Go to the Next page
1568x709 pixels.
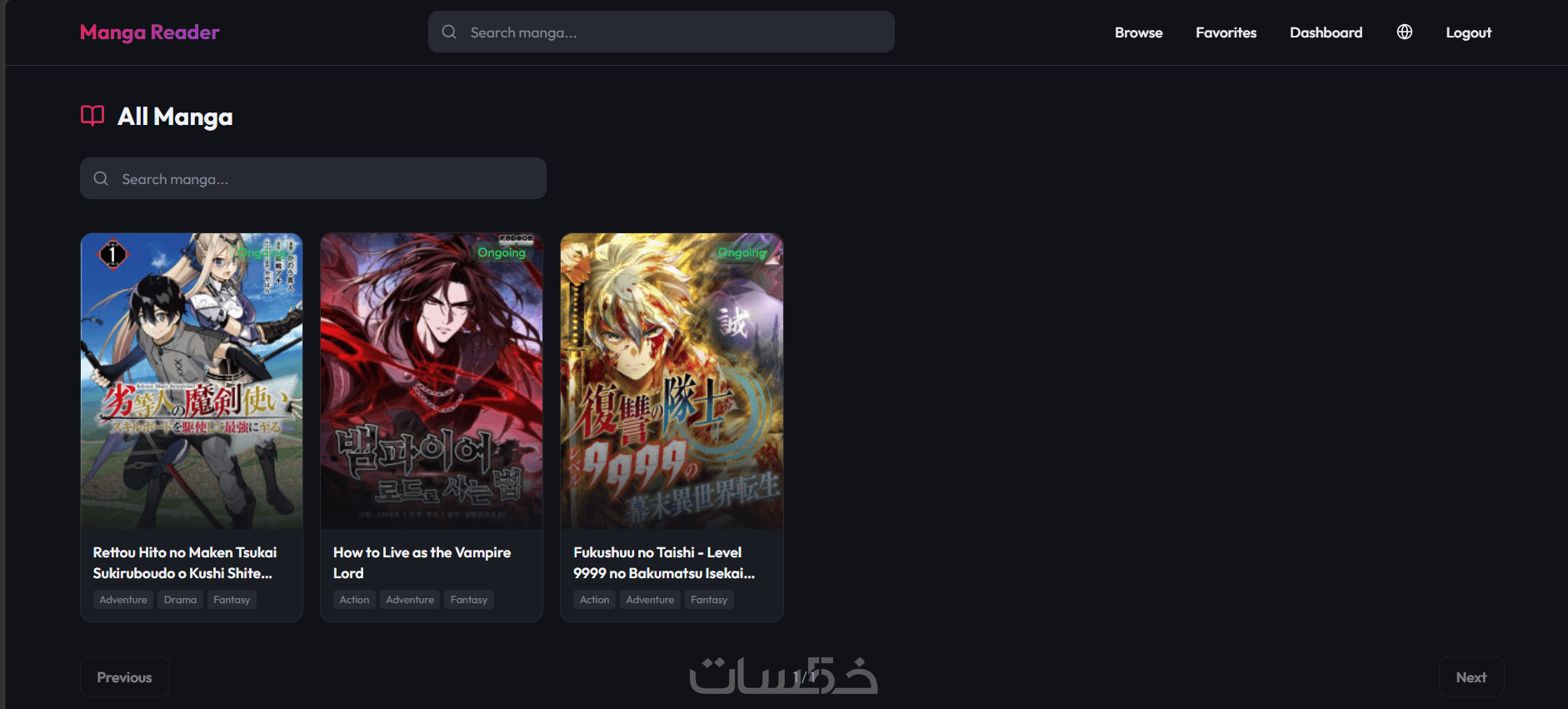pos(1471,677)
